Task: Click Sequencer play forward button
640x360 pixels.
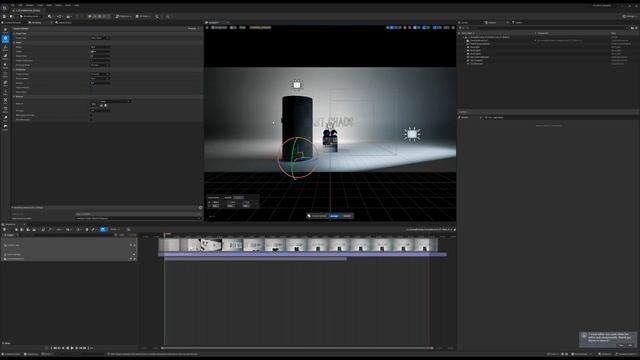Action: [72, 348]
